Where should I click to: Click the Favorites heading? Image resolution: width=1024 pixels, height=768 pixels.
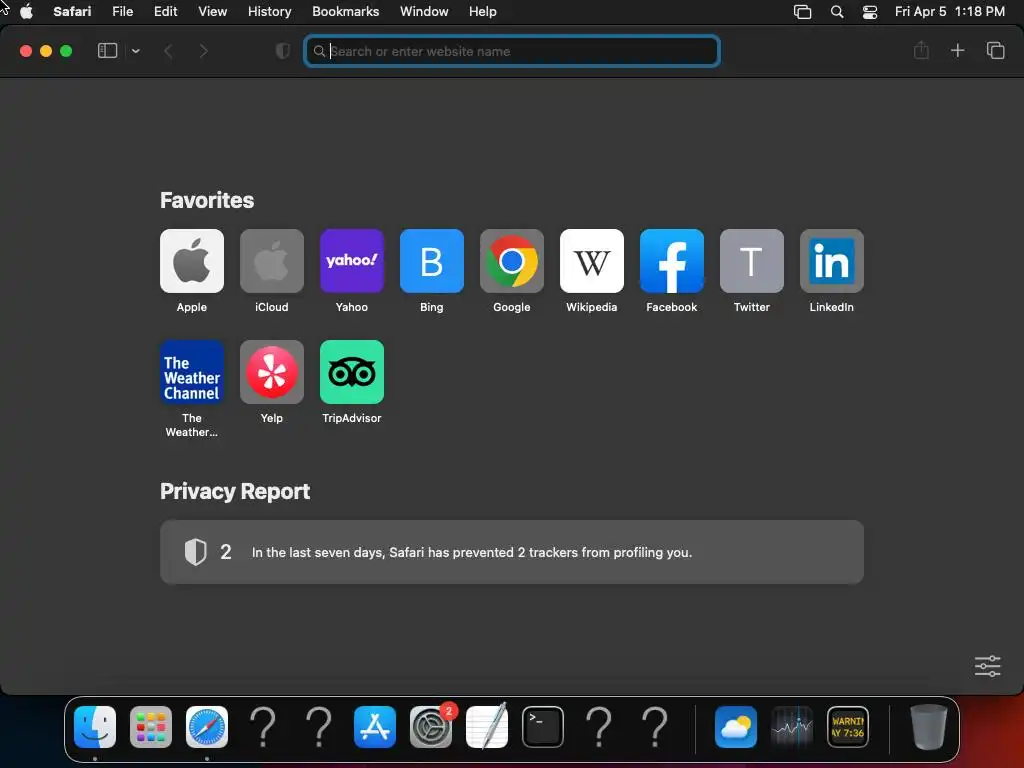click(x=207, y=200)
